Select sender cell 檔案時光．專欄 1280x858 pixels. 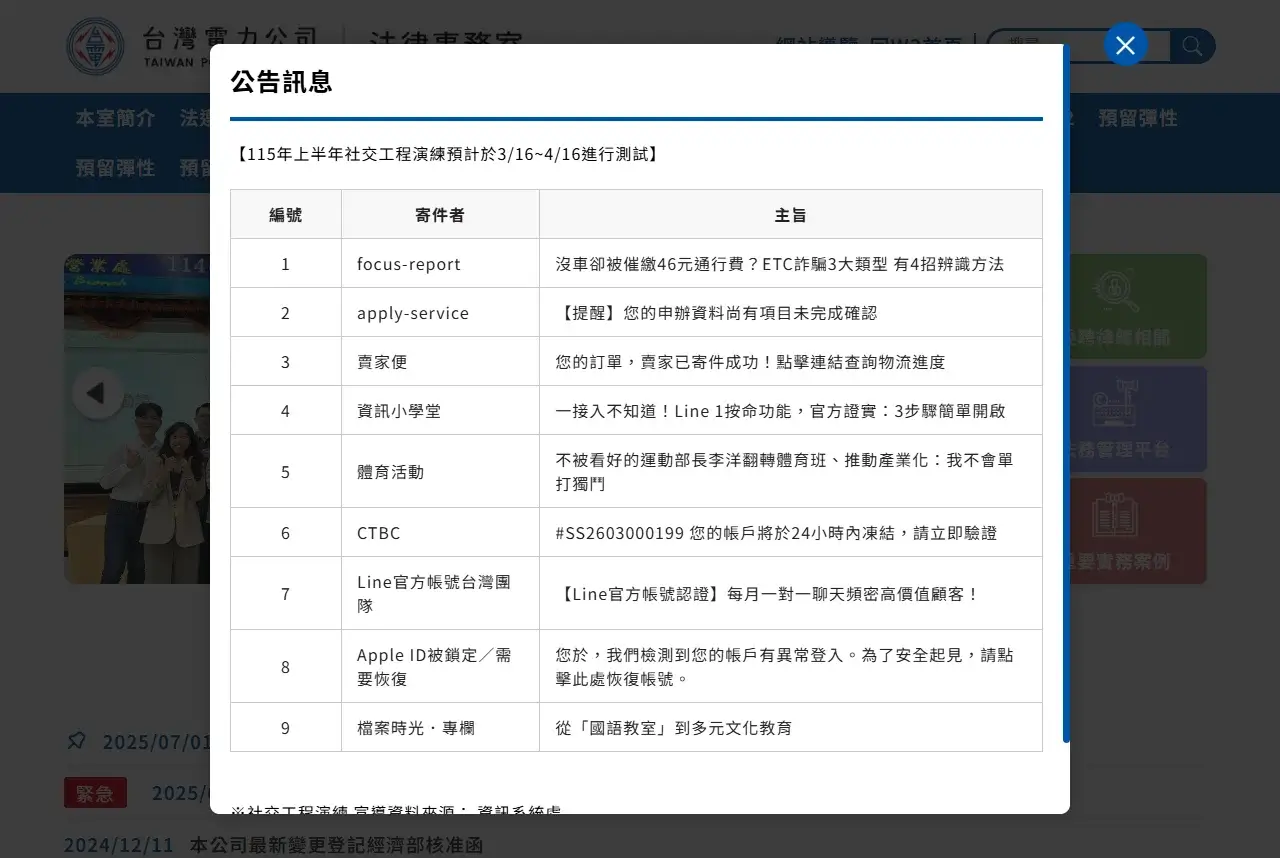tap(440, 728)
